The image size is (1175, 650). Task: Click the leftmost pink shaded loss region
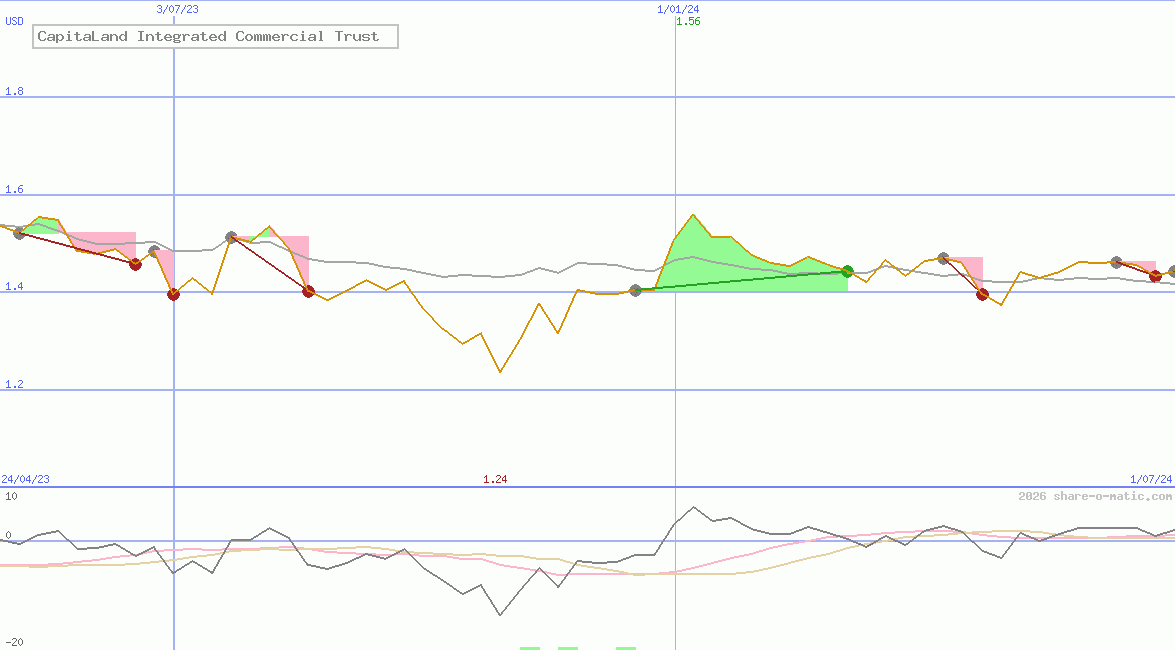point(100,243)
